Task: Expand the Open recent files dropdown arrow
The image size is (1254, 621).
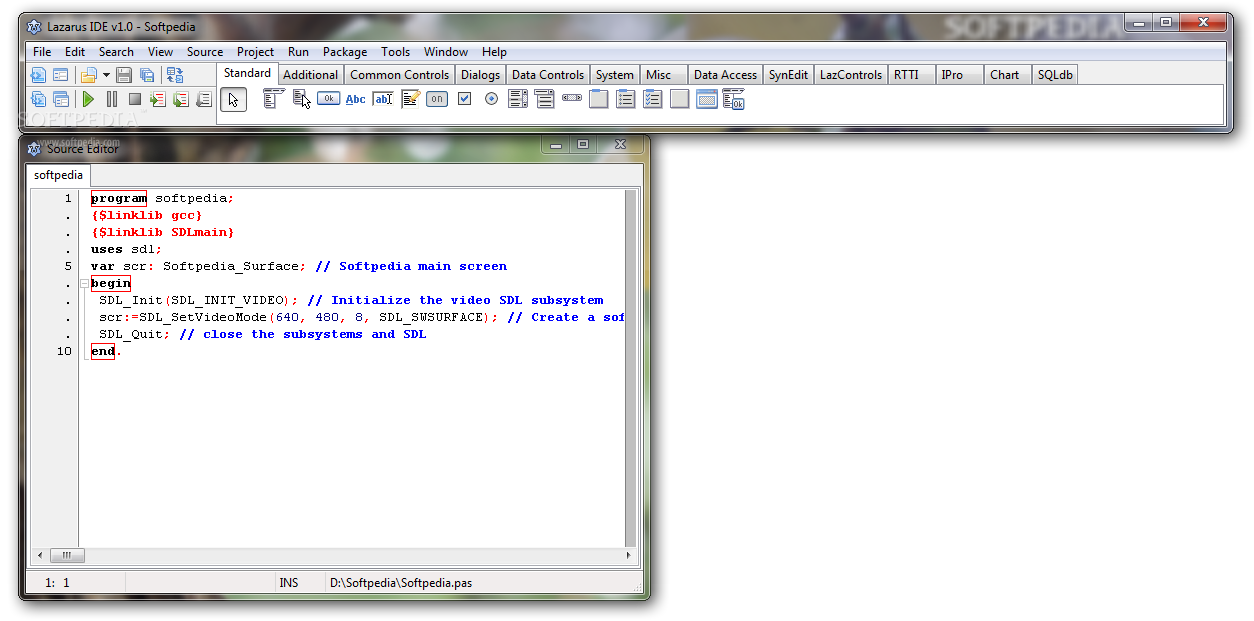Action: point(106,75)
